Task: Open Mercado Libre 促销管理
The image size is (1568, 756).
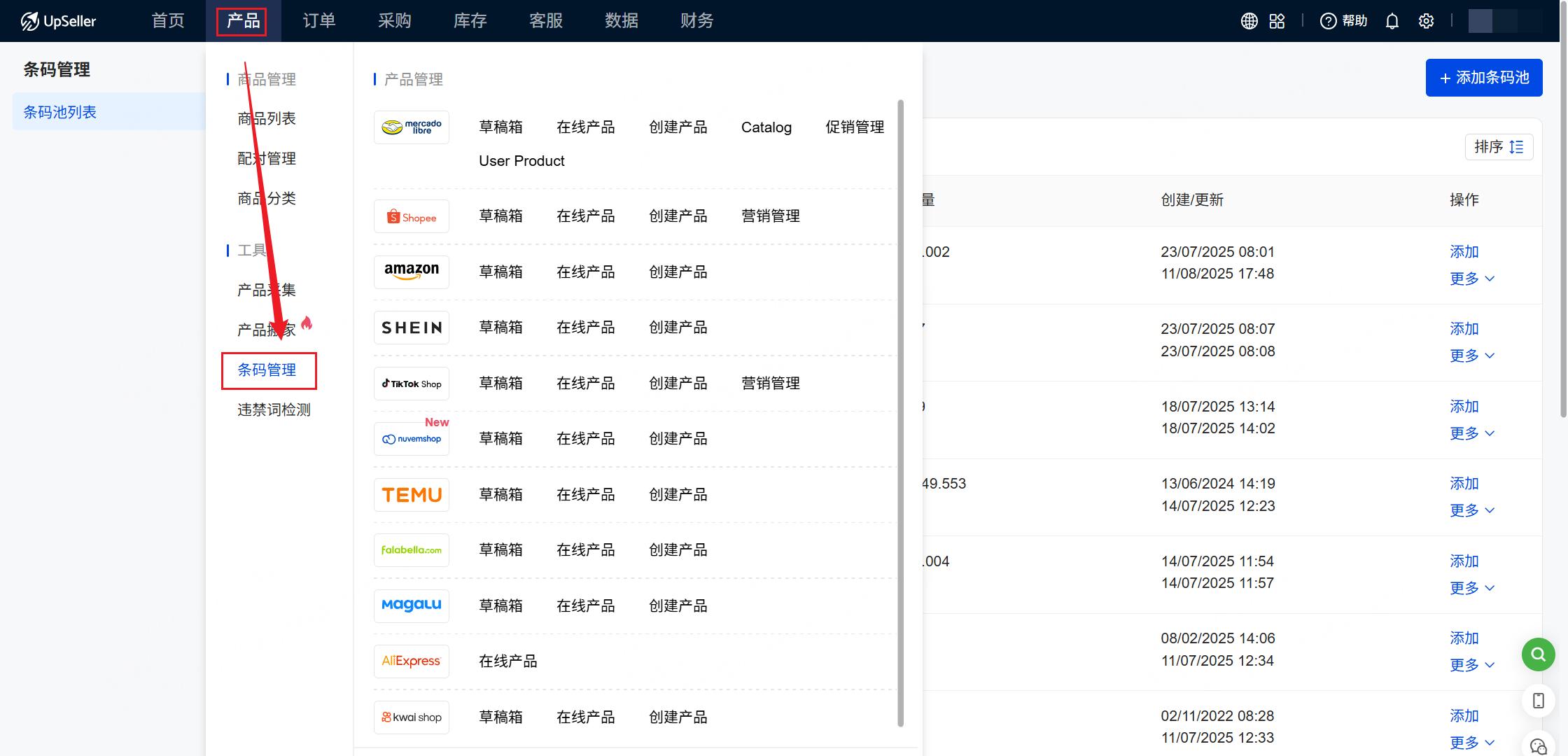Action: (x=855, y=127)
